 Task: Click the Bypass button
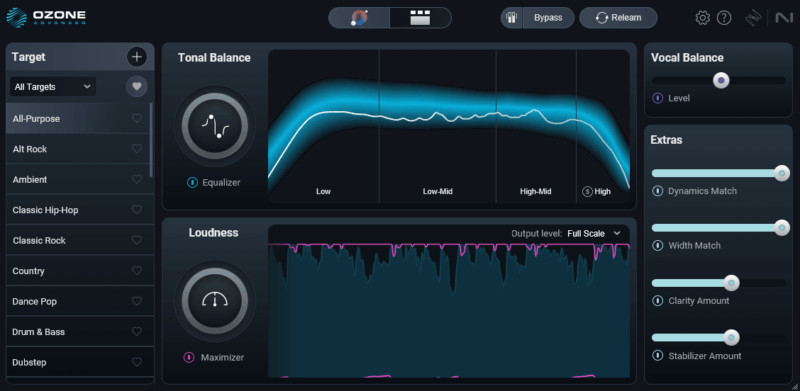(x=548, y=18)
